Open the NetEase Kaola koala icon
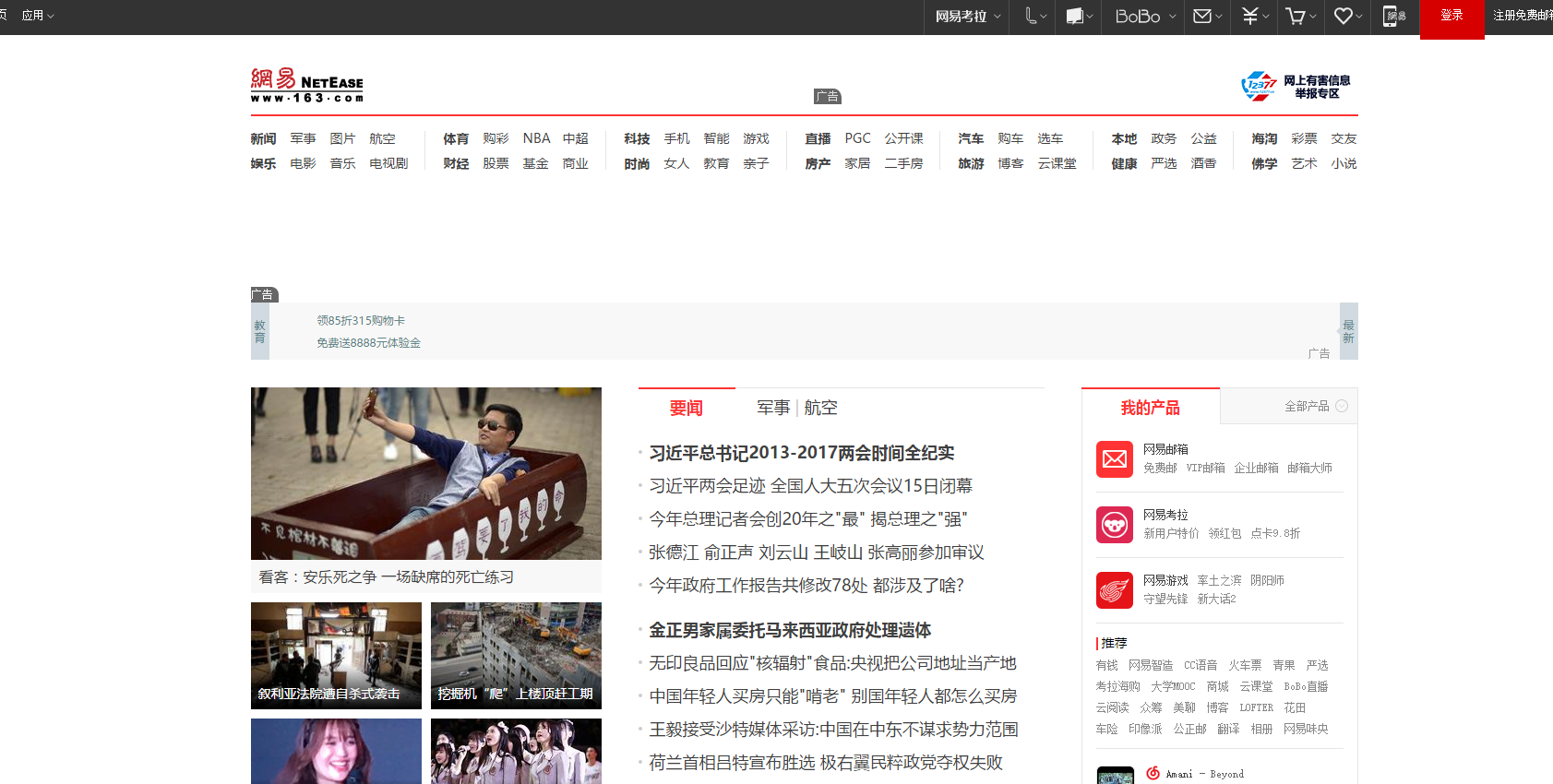The image size is (1553, 784). point(1114,525)
